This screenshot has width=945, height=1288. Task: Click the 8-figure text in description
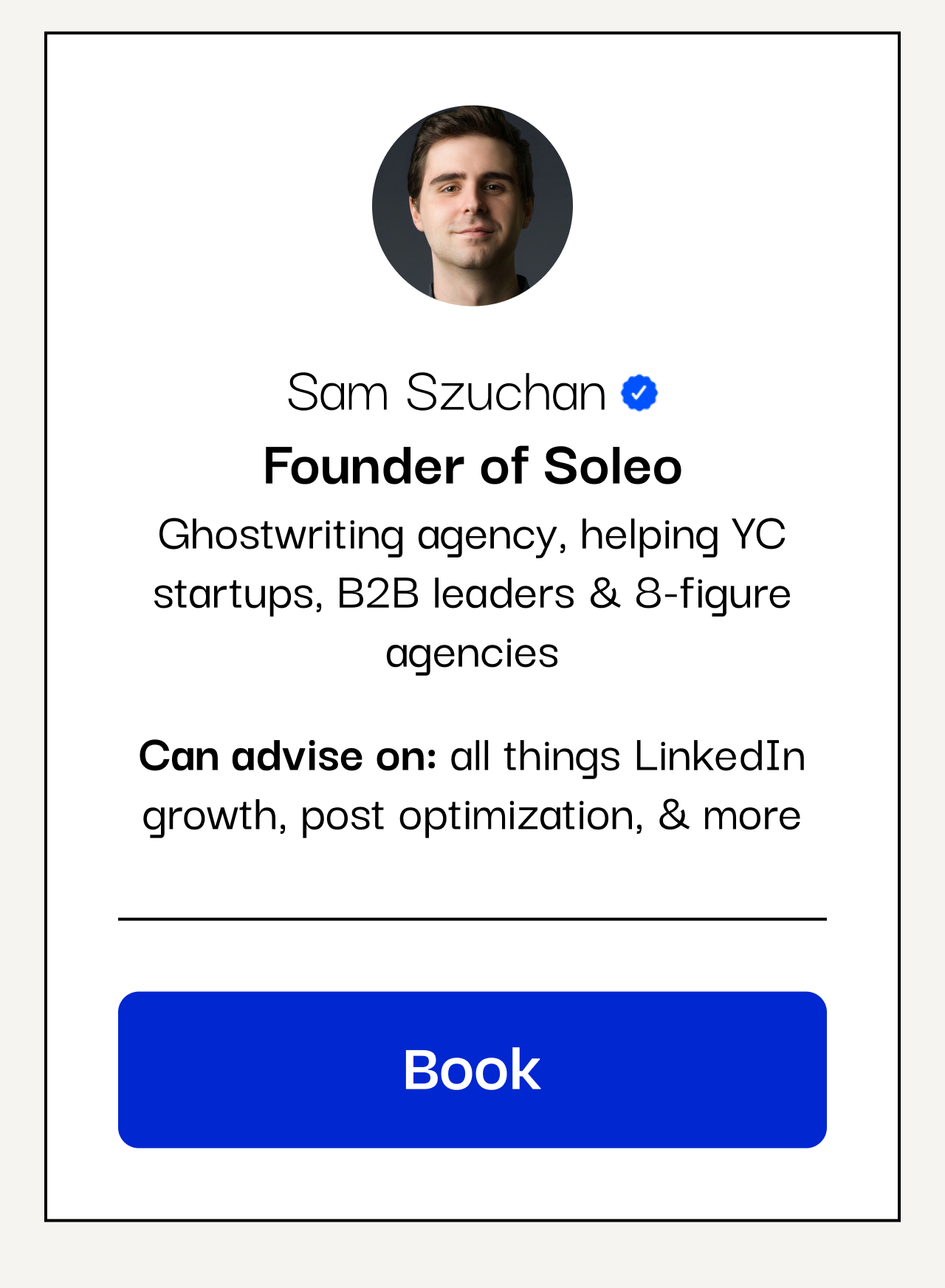713,595
